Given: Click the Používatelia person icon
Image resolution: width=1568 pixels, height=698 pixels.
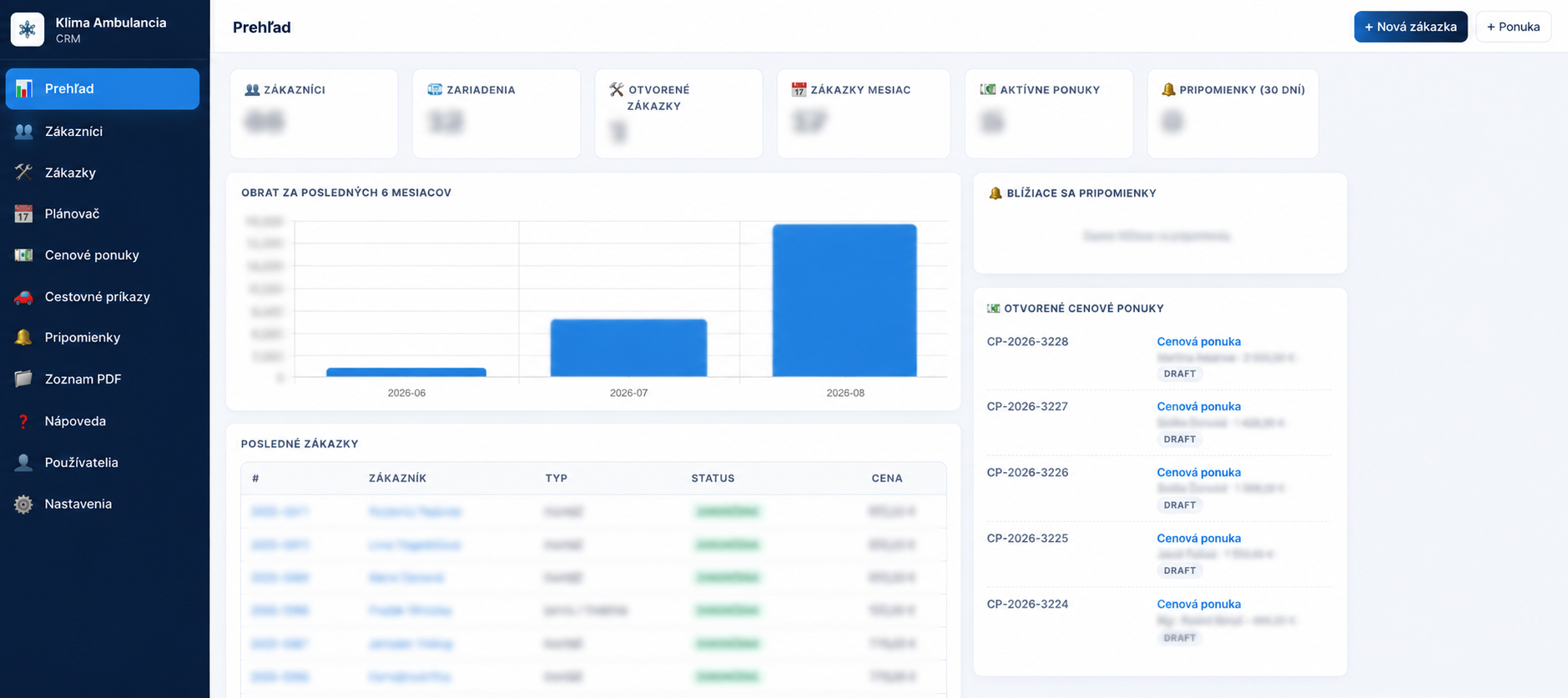Looking at the screenshot, I should pos(23,462).
